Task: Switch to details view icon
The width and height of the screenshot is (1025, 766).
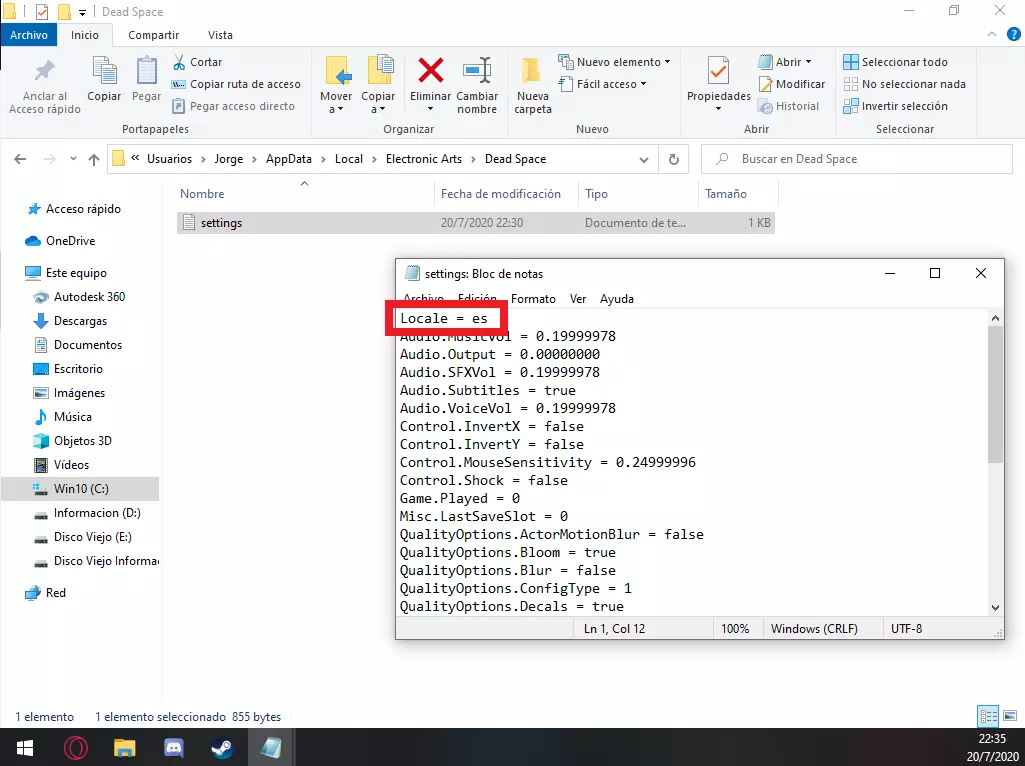Action: pyautogui.click(x=988, y=716)
